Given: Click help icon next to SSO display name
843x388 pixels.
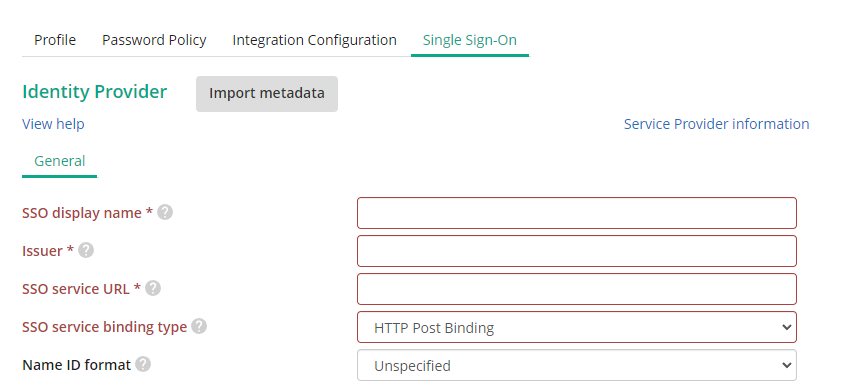Looking at the screenshot, I should click(x=165, y=212).
